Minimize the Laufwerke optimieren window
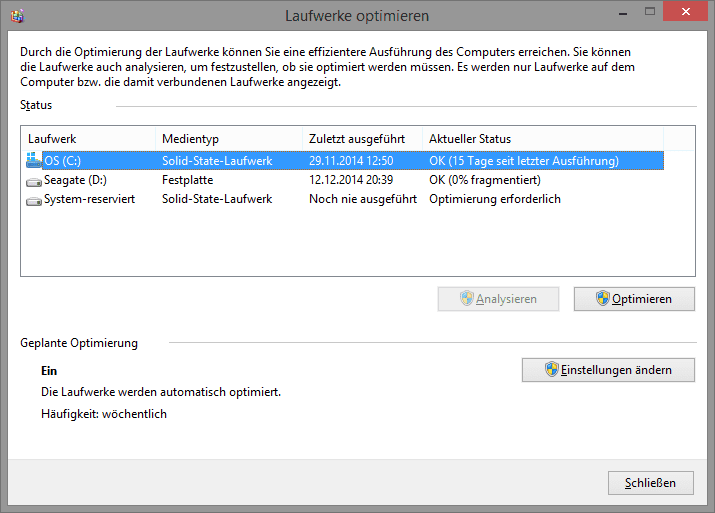The height and width of the screenshot is (513, 715). 623,13
